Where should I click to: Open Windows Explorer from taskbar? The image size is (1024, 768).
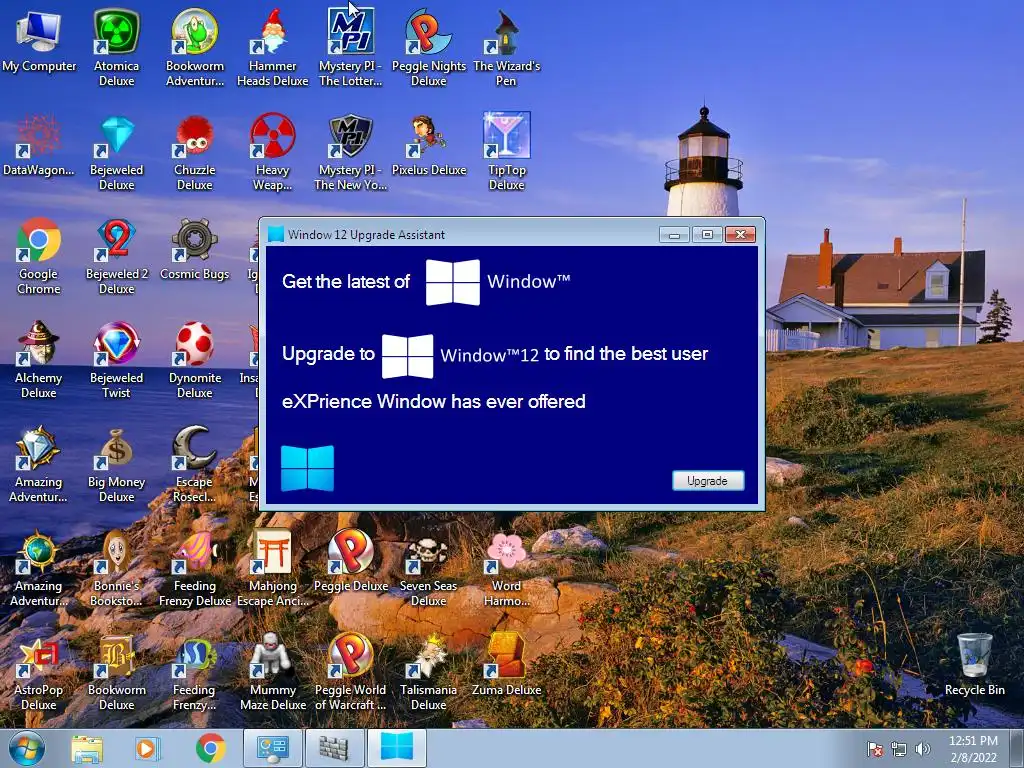(87, 748)
